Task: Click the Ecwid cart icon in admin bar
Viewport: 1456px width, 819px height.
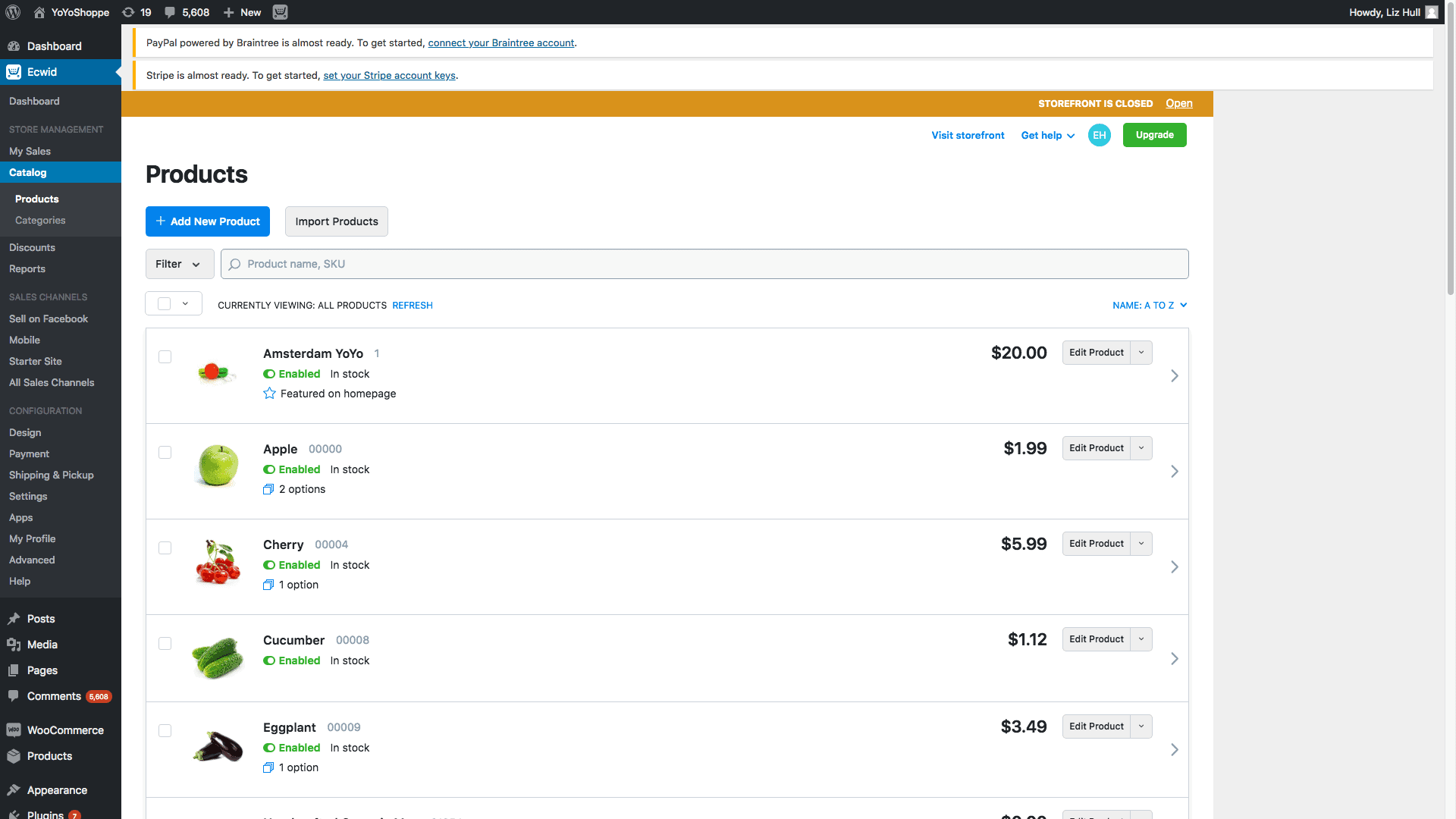Action: tap(280, 12)
